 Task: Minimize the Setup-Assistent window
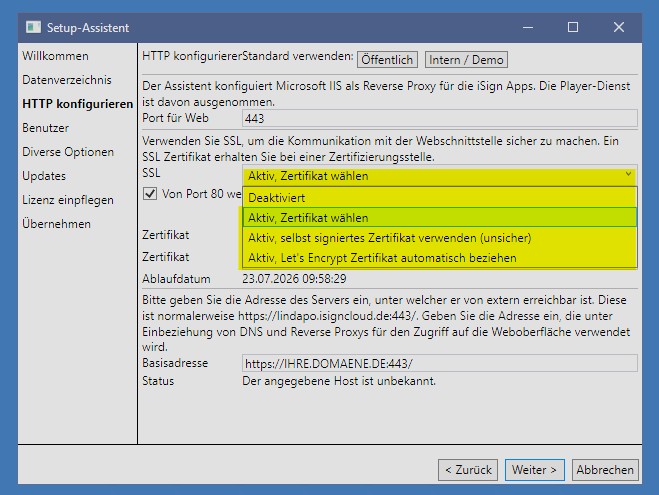[x=528, y=27]
